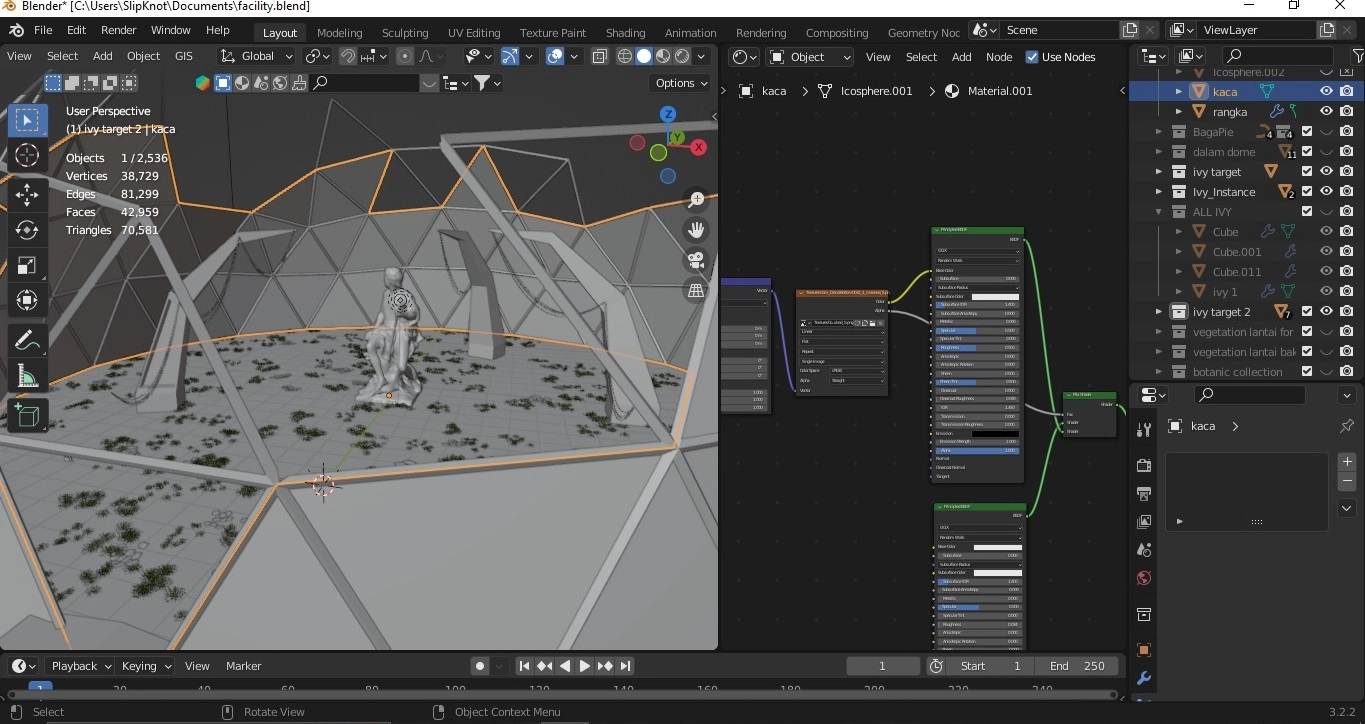The height and width of the screenshot is (724, 1365).
Task: Switch to orthographic grid view icon
Action: [x=696, y=291]
